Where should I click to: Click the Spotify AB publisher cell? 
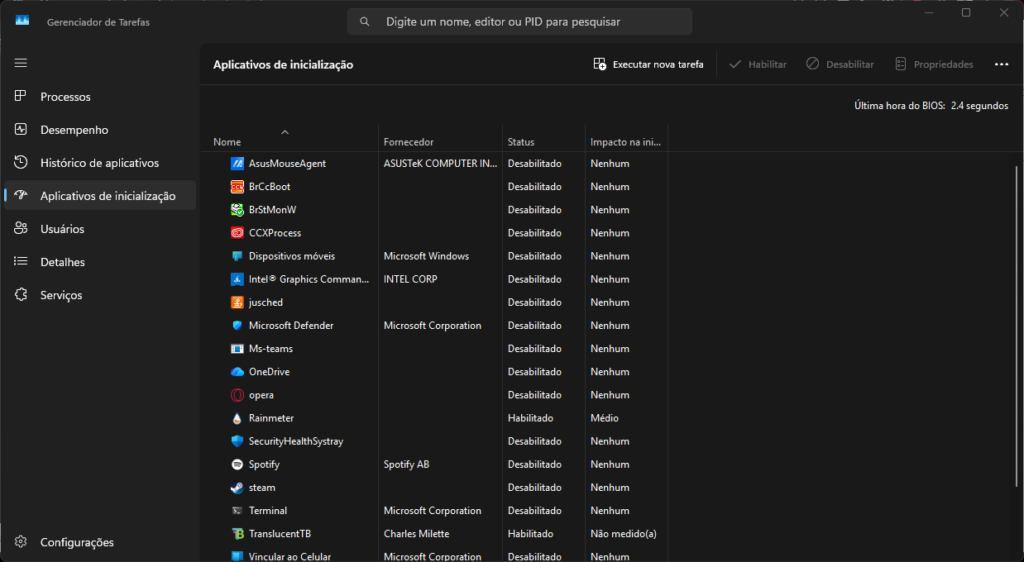[406, 465]
